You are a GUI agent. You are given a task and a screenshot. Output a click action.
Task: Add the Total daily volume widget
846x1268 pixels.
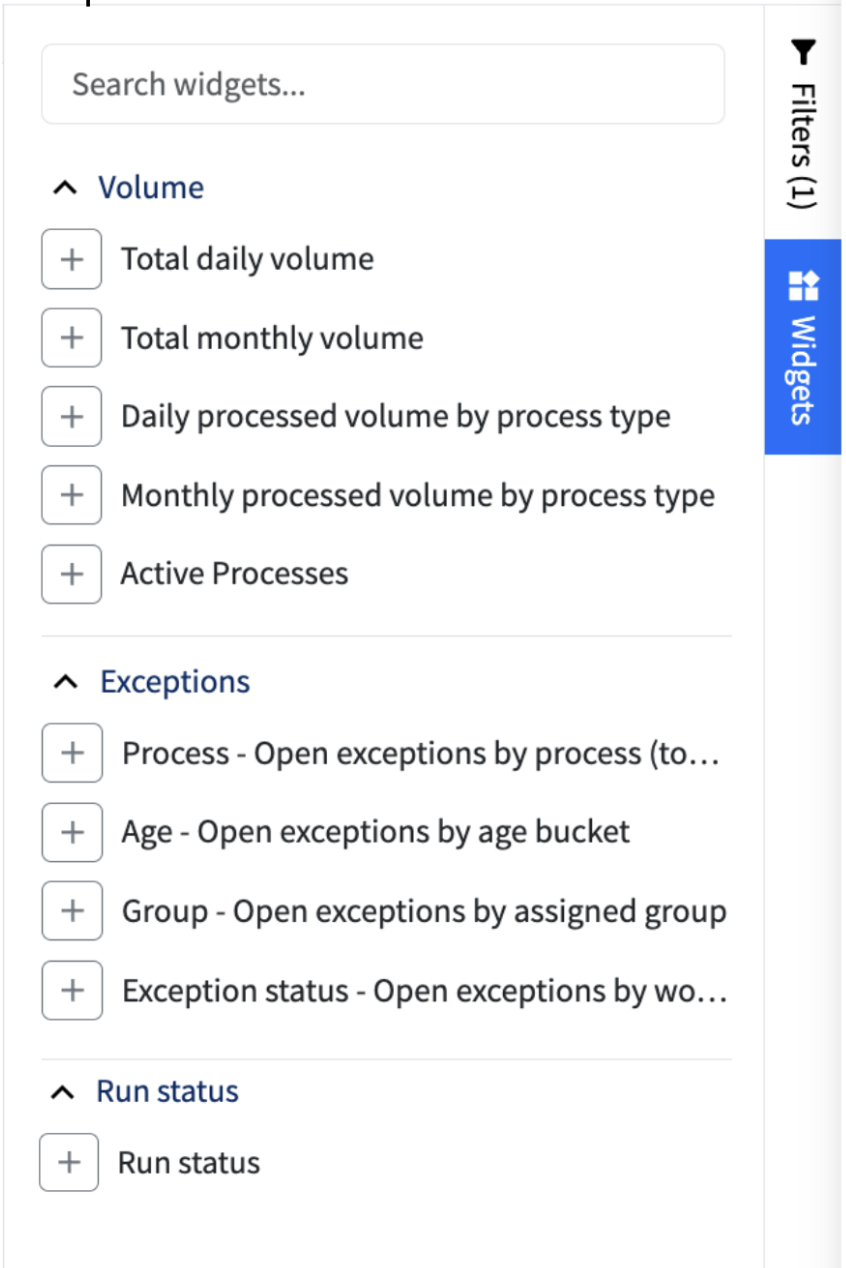tap(71, 259)
